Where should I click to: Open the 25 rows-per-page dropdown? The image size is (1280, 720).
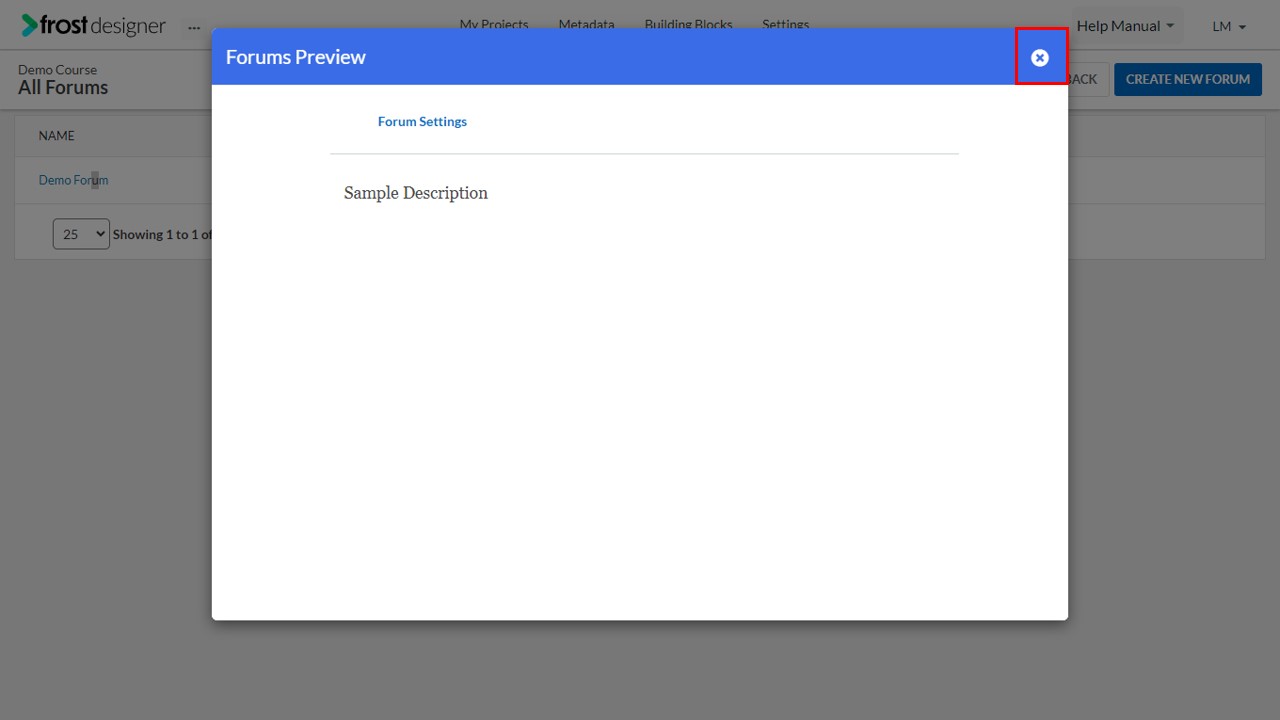pyautogui.click(x=81, y=234)
